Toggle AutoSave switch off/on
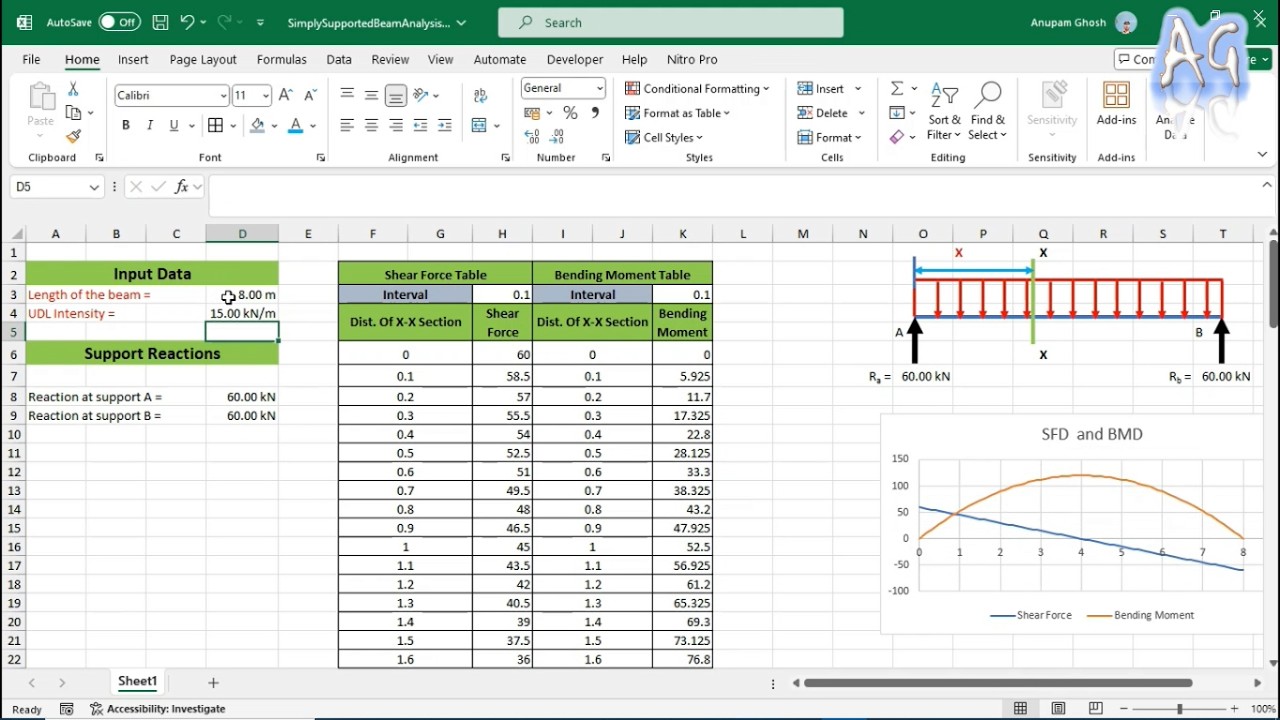The width and height of the screenshot is (1280, 720). tap(119, 22)
